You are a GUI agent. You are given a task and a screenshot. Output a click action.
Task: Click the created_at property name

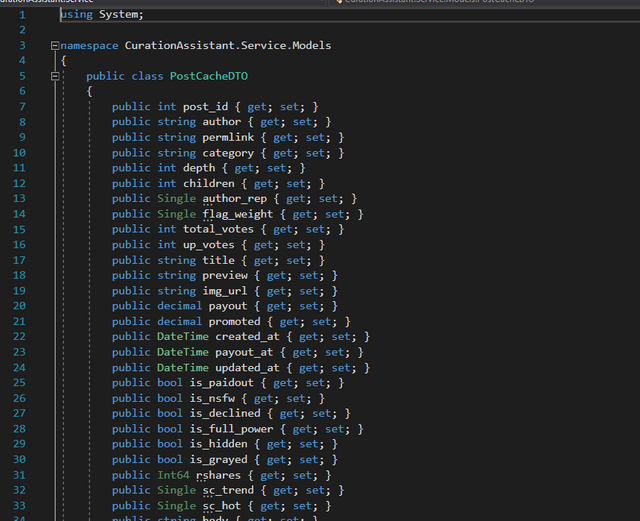(x=247, y=337)
